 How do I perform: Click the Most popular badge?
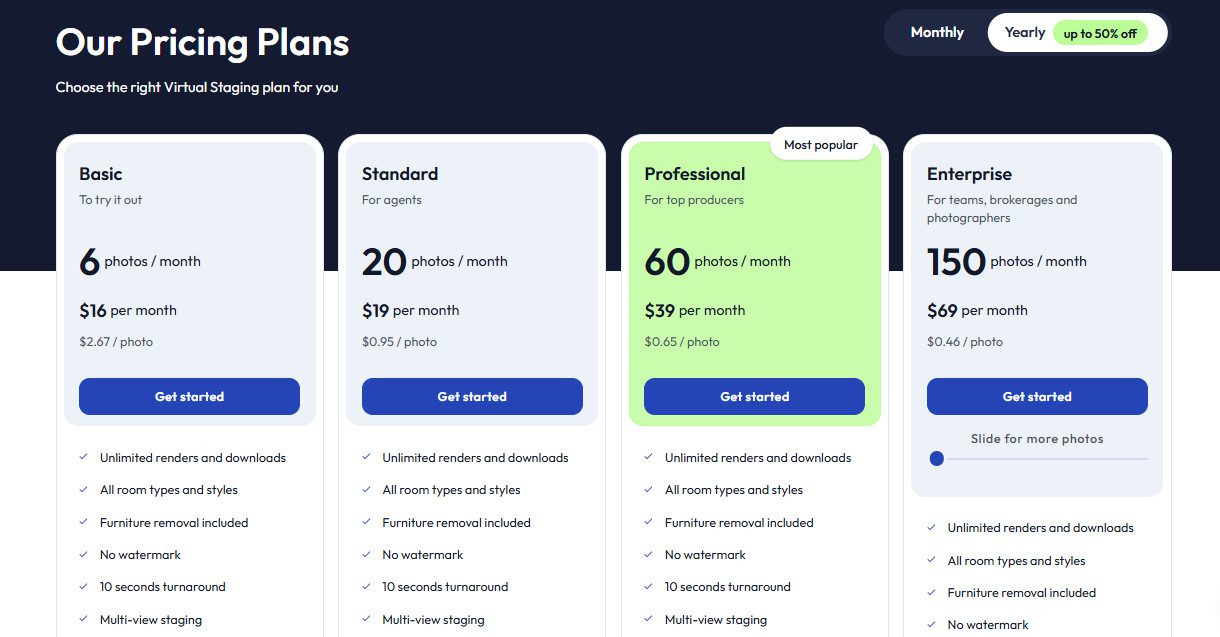point(821,144)
